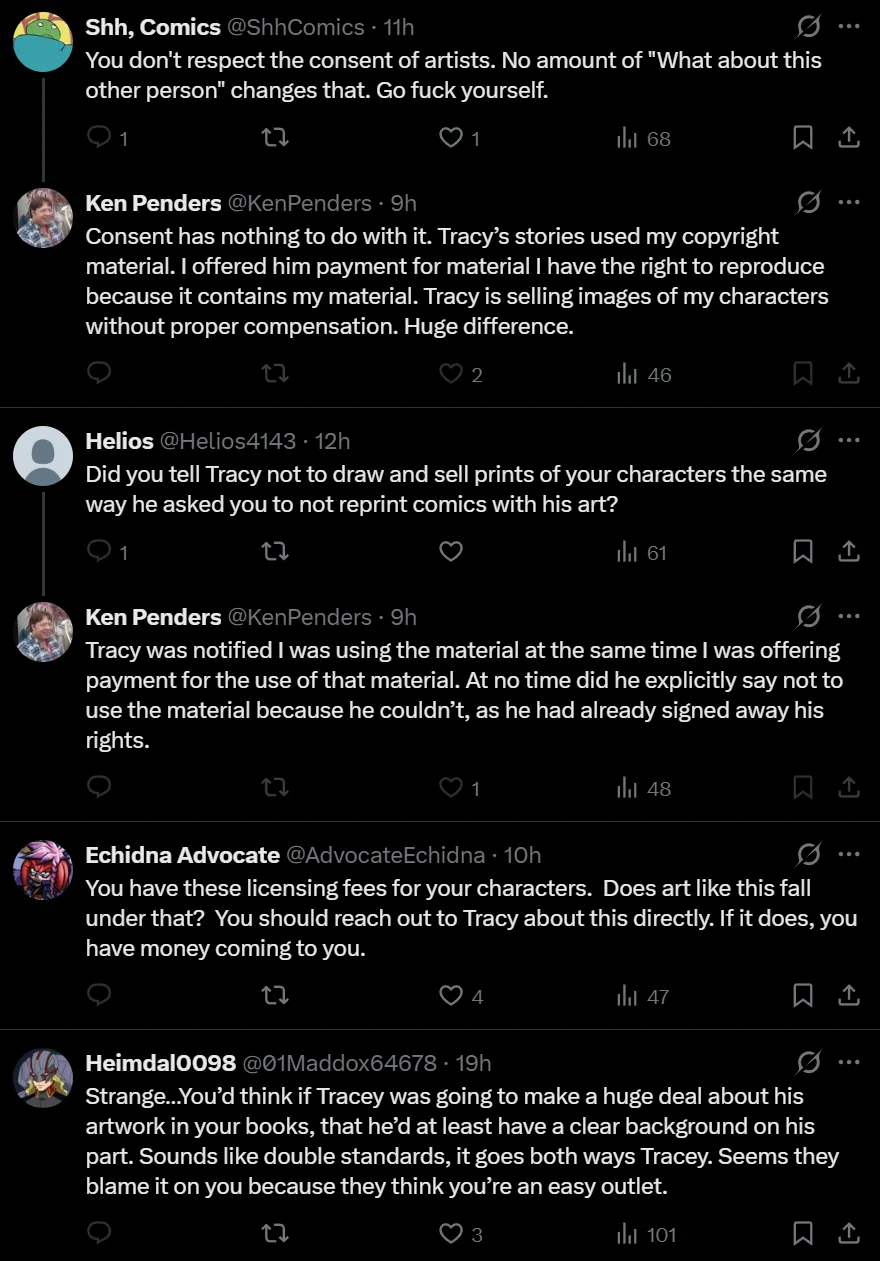Open Grok icon on Shh, Comics tweet
The height and width of the screenshot is (1261, 880).
pos(808,27)
